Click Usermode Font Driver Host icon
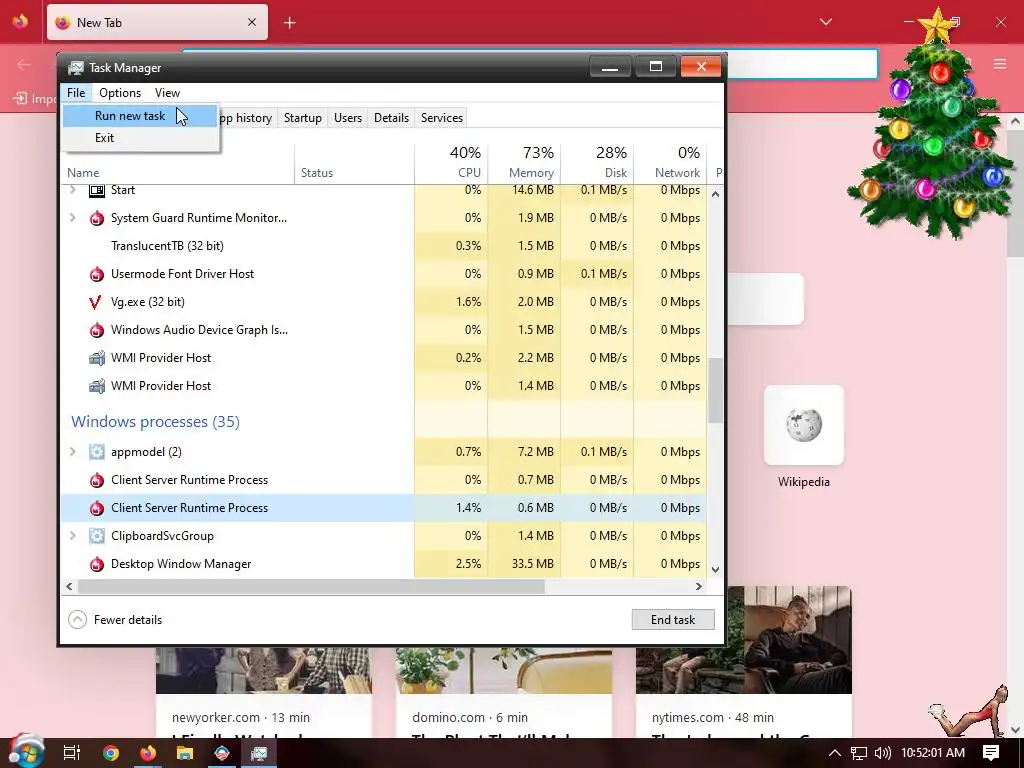1024x768 pixels. point(97,274)
